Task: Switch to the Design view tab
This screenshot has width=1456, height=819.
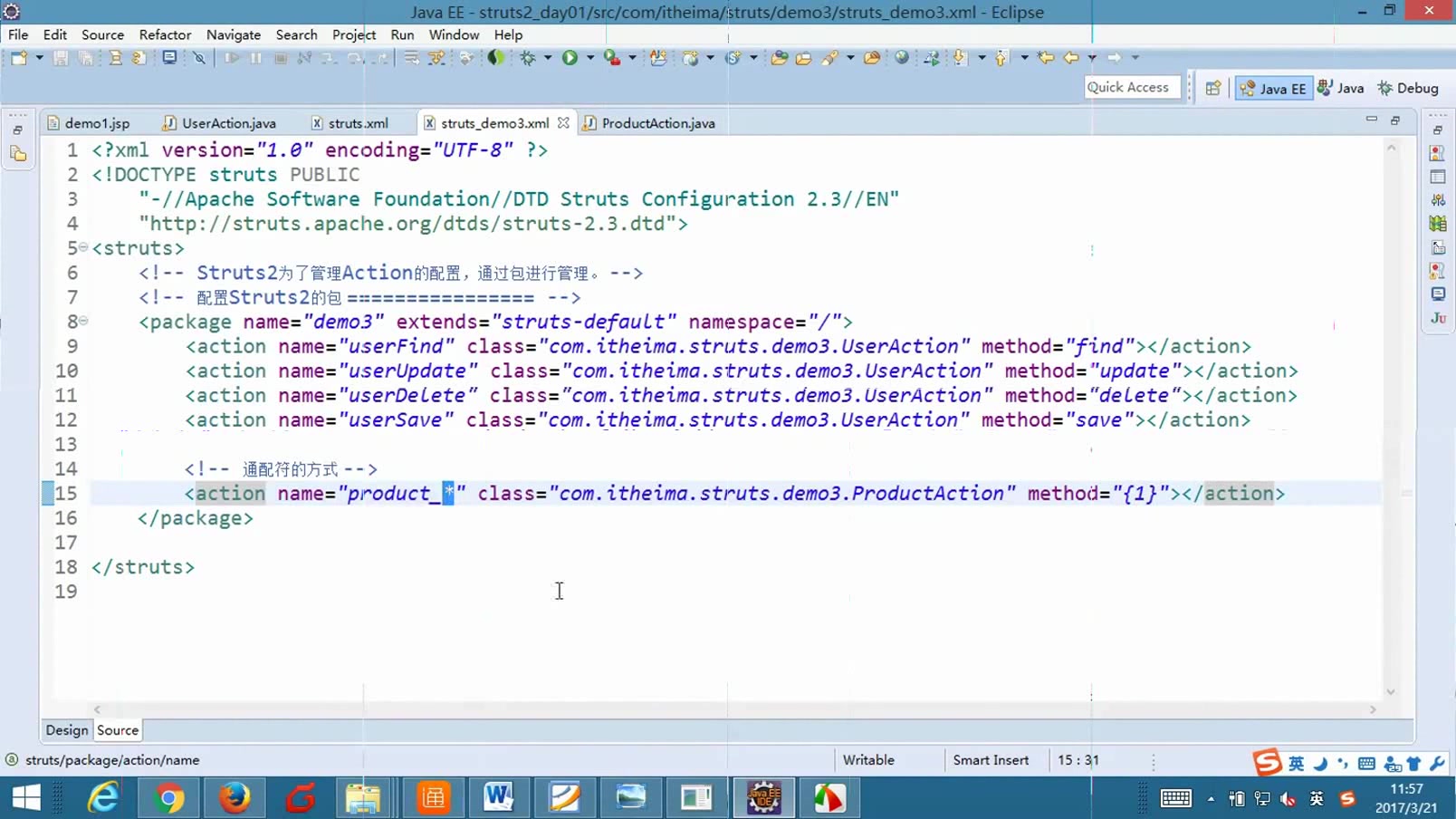Action: tap(67, 730)
